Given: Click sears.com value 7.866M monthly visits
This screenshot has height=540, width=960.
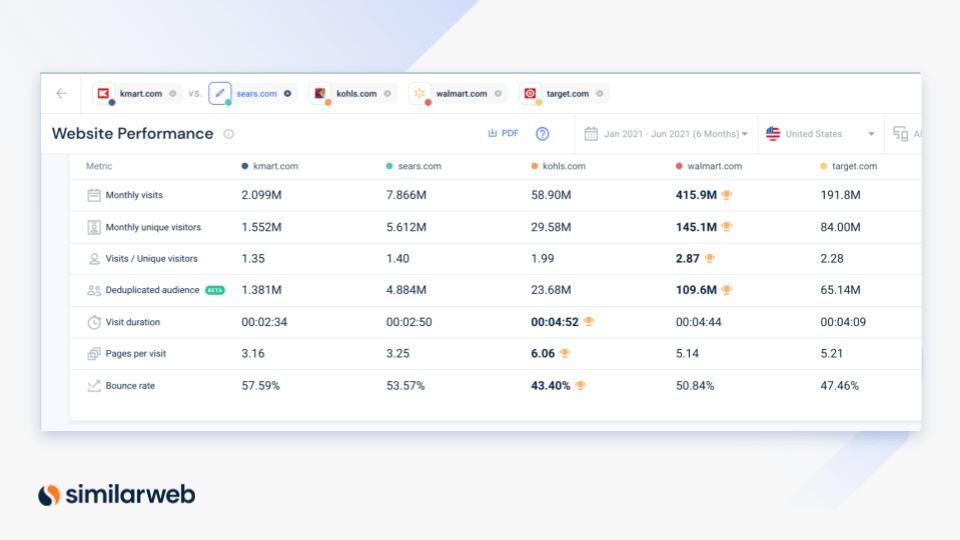Looking at the screenshot, I should pyautogui.click(x=406, y=195).
